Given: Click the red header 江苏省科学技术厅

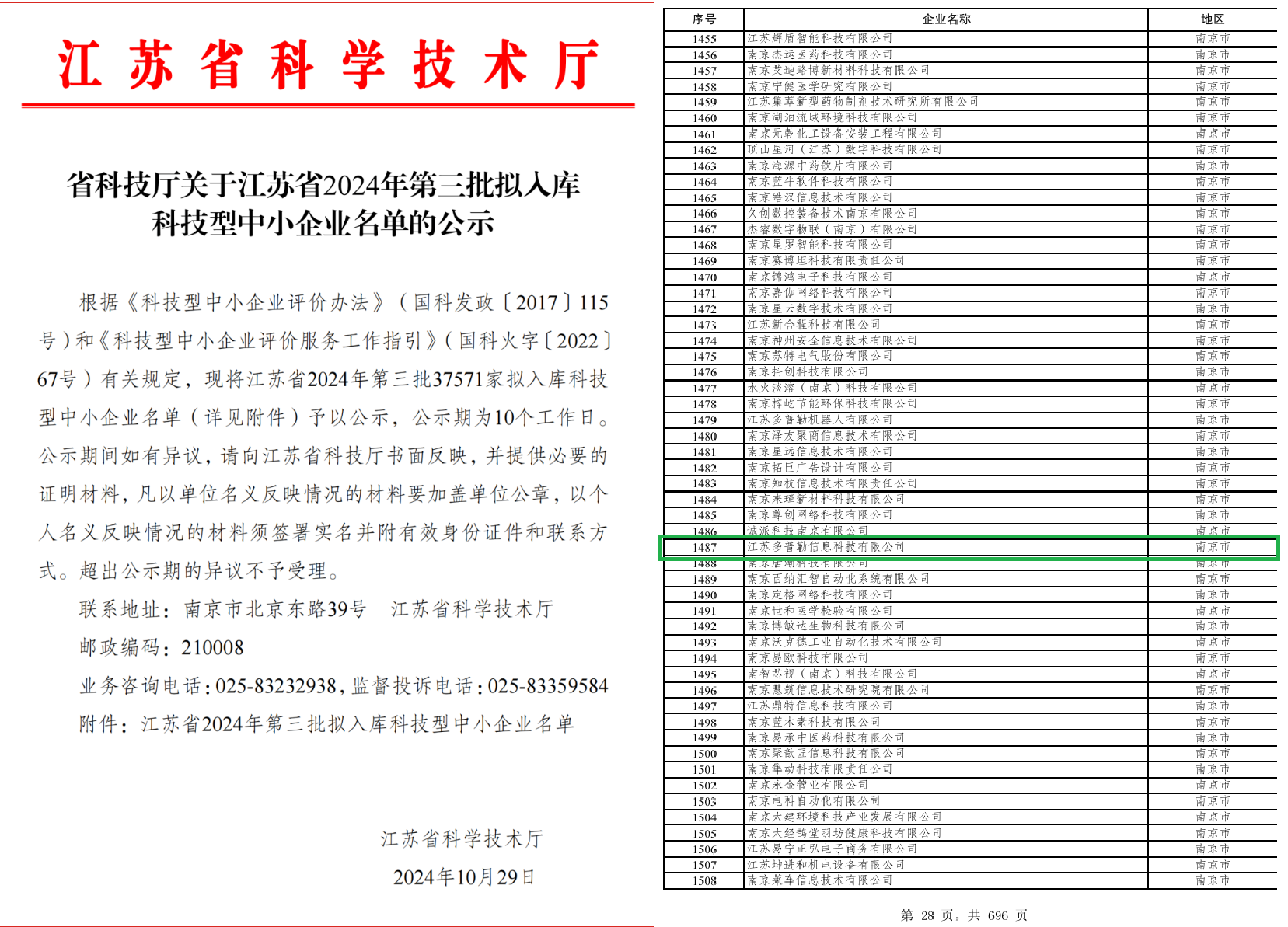Looking at the screenshot, I should pos(329,65).
